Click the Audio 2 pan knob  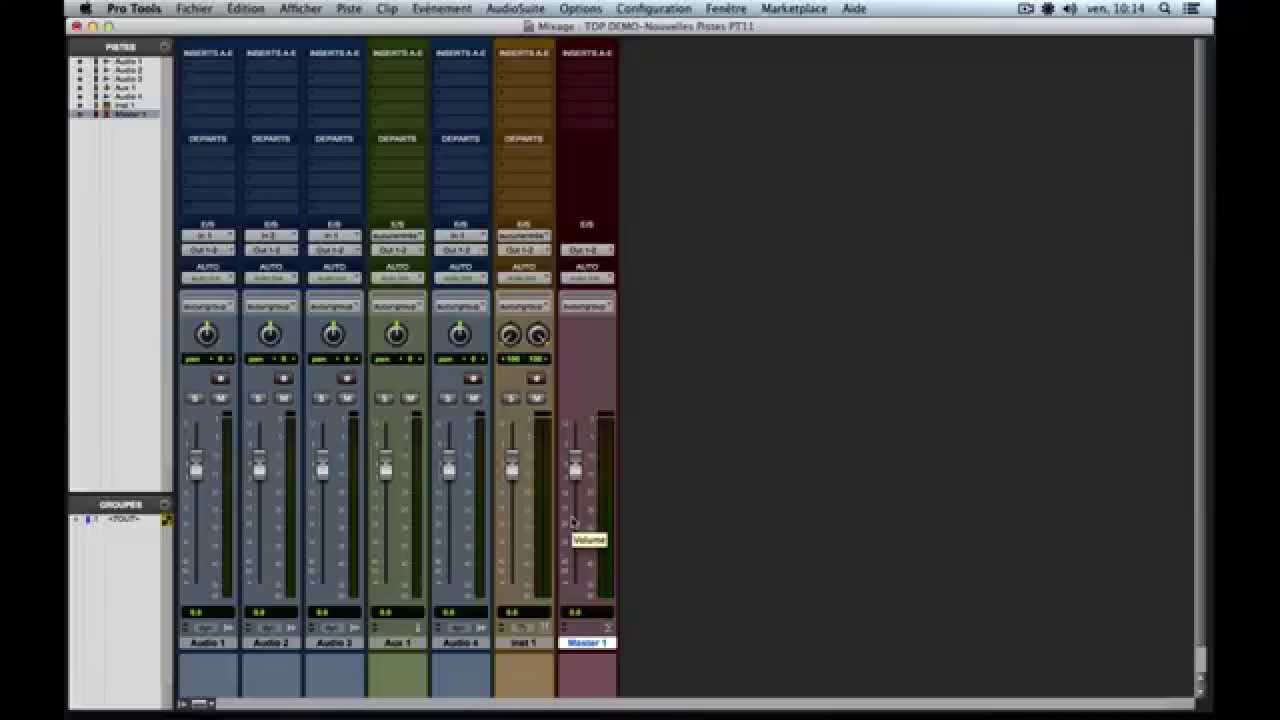pos(270,334)
